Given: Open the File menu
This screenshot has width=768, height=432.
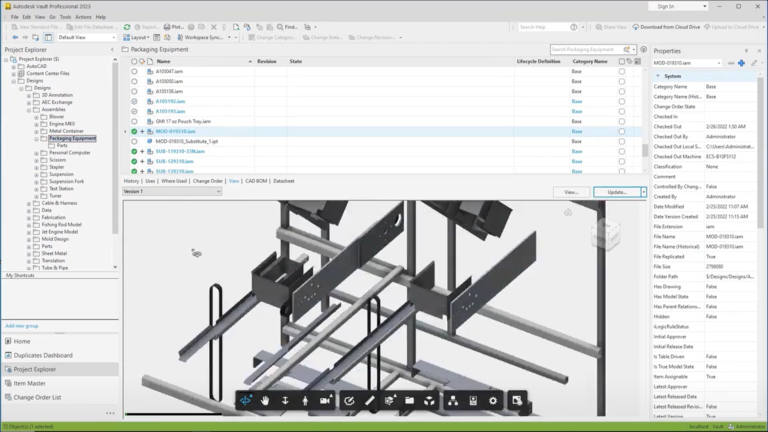Looking at the screenshot, I should coord(15,17).
